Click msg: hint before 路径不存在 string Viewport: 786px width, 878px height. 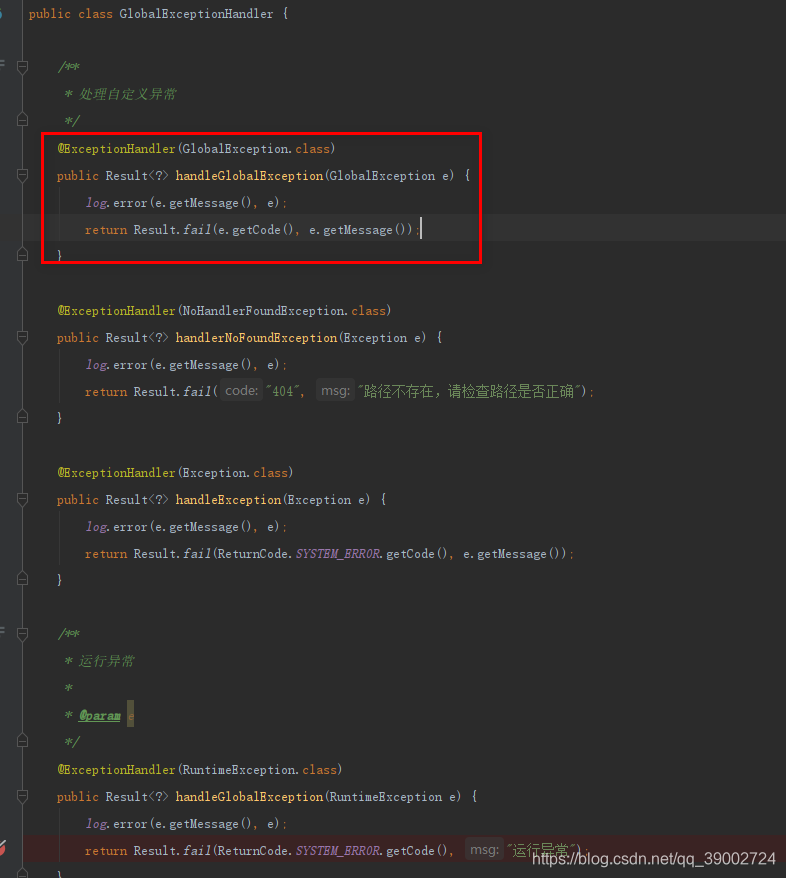[x=335, y=391]
